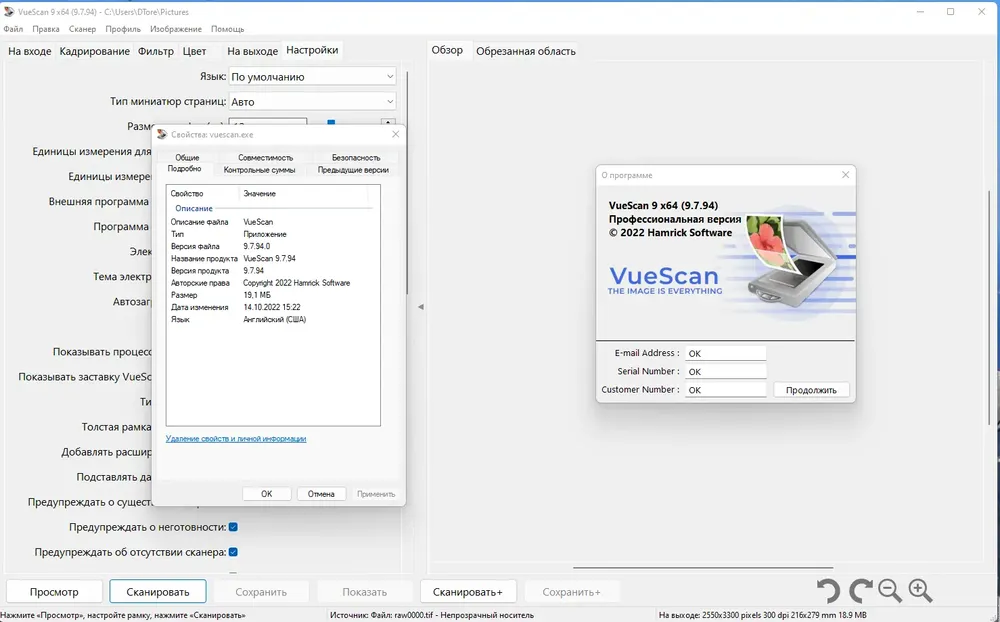Switch to the Цвет tab
This screenshot has width=1000, height=622.
tap(195, 51)
